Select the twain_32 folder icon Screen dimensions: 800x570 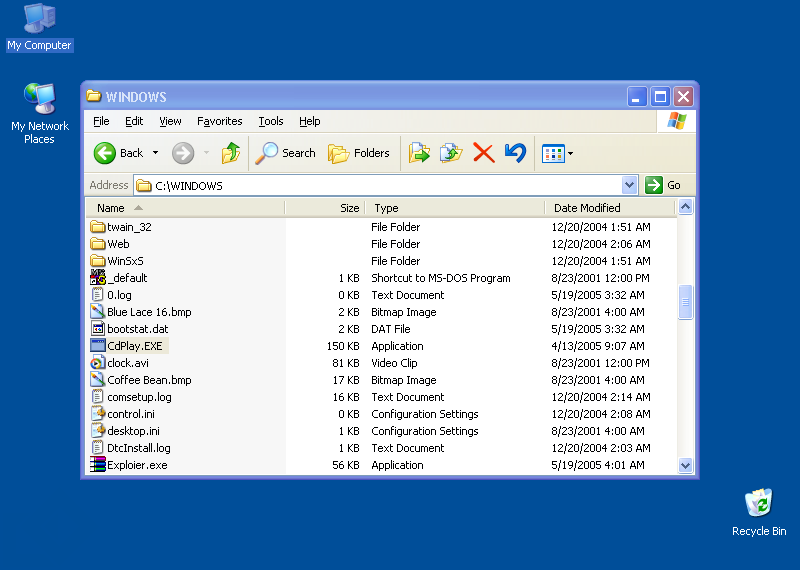pos(97,227)
